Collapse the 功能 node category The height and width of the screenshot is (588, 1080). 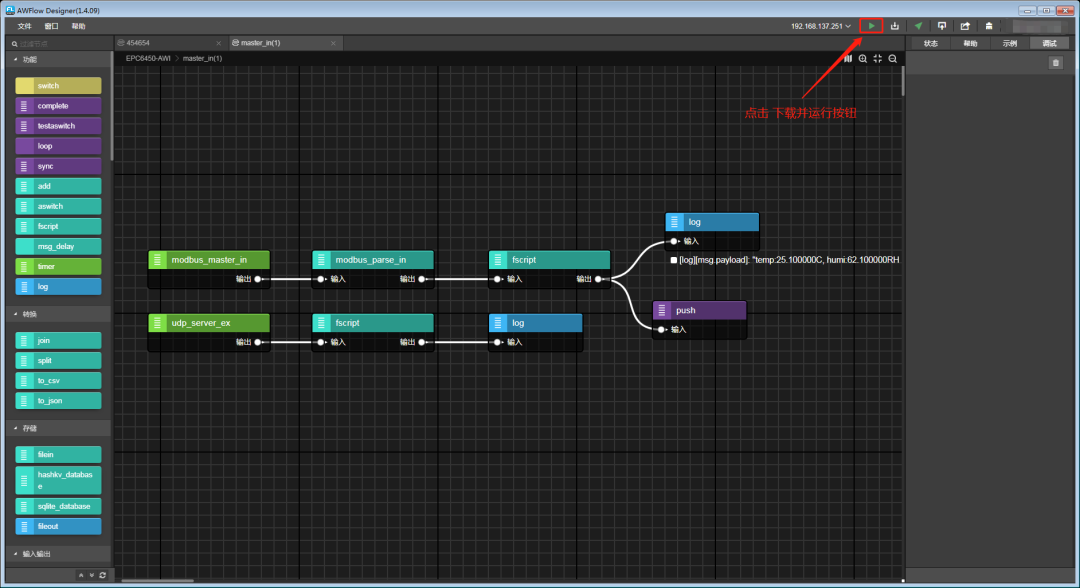point(15,60)
